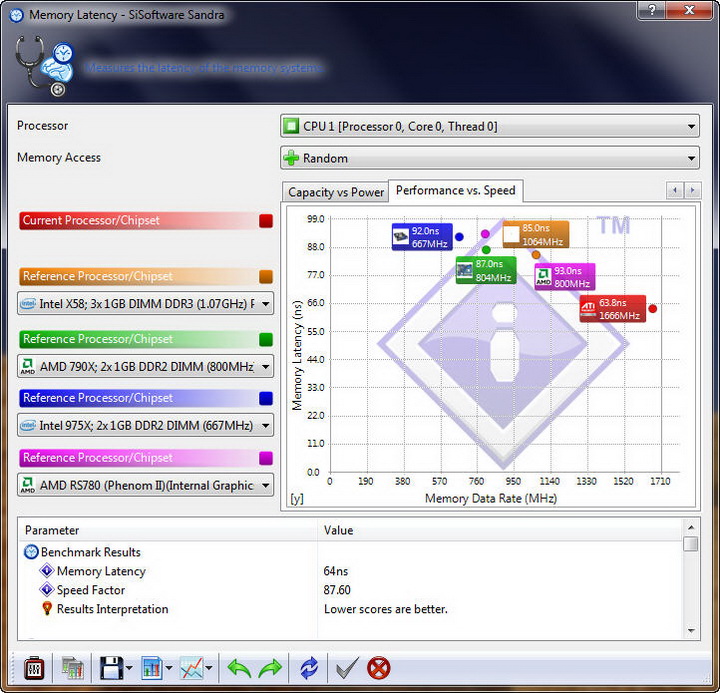Image resolution: width=720 pixels, height=693 pixels.
Task: Open the Intel X58 reference dropdown
Action: [146, 304]
